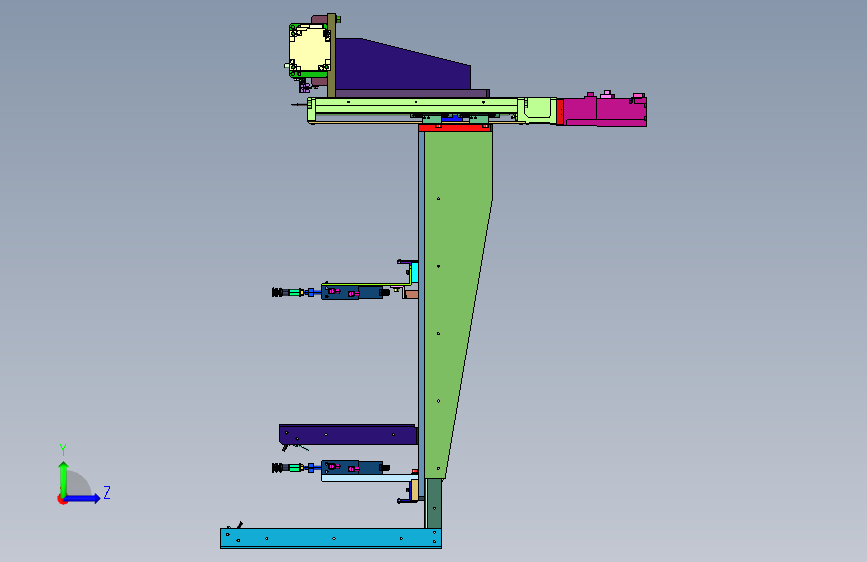Viewport: 867px width, 562px height.
Task: Select the black tip of the lower cylinder rod
Action: tap(278, 468)
